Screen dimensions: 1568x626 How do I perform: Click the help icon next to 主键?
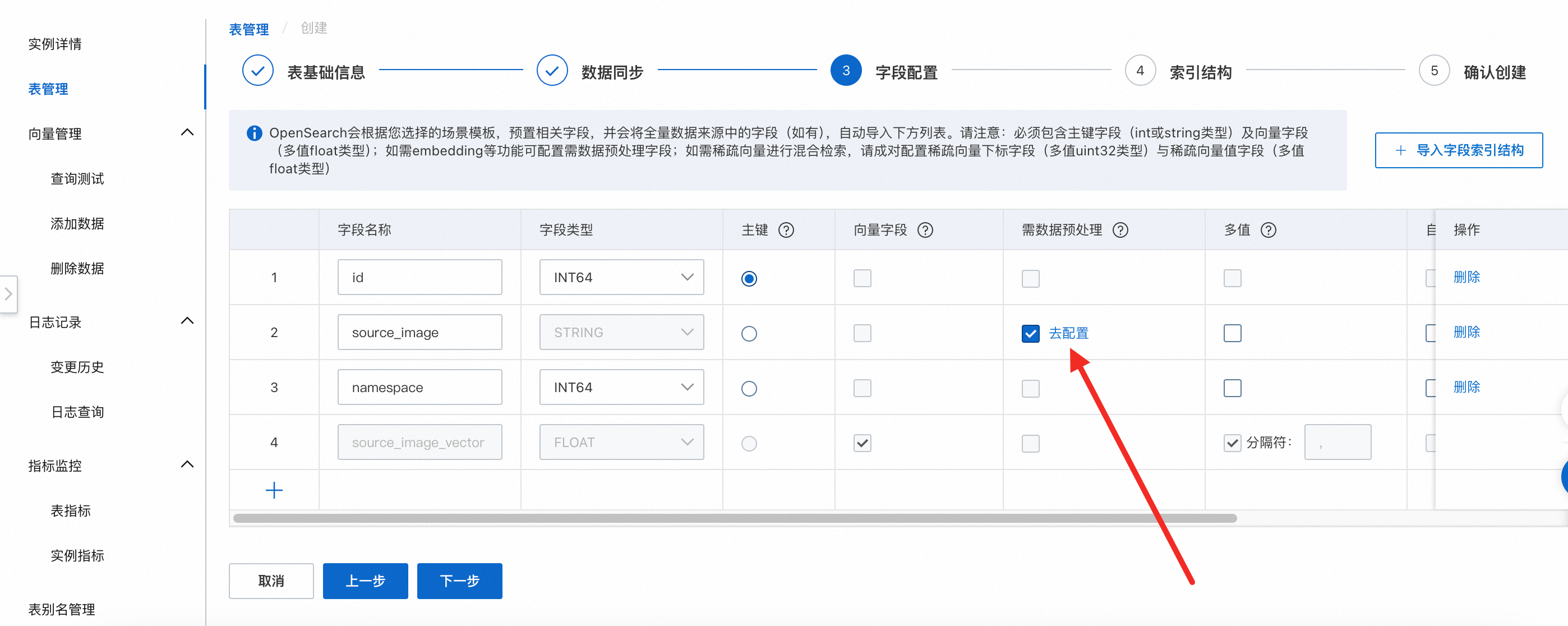[x=786, y=230]
